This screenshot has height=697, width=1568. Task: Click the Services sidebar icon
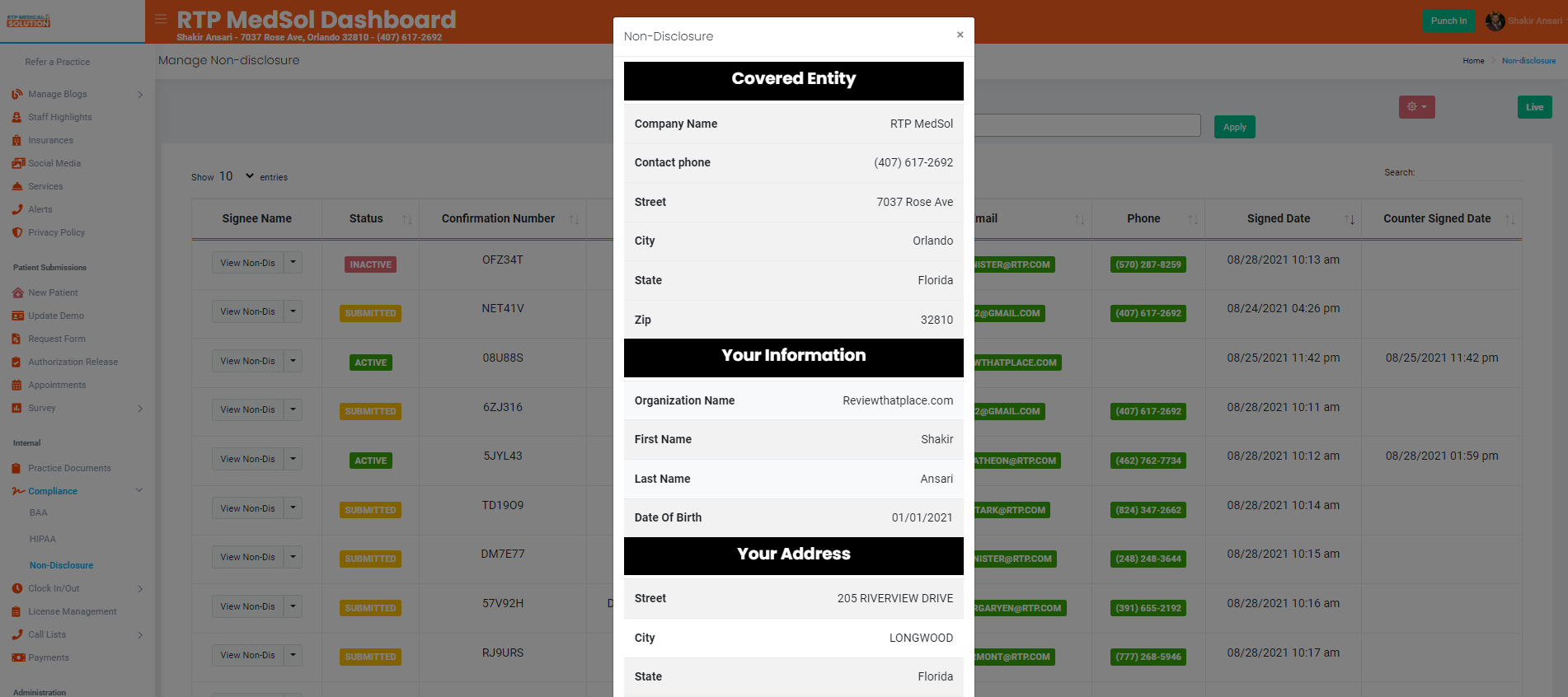click(x=17, y=186)
